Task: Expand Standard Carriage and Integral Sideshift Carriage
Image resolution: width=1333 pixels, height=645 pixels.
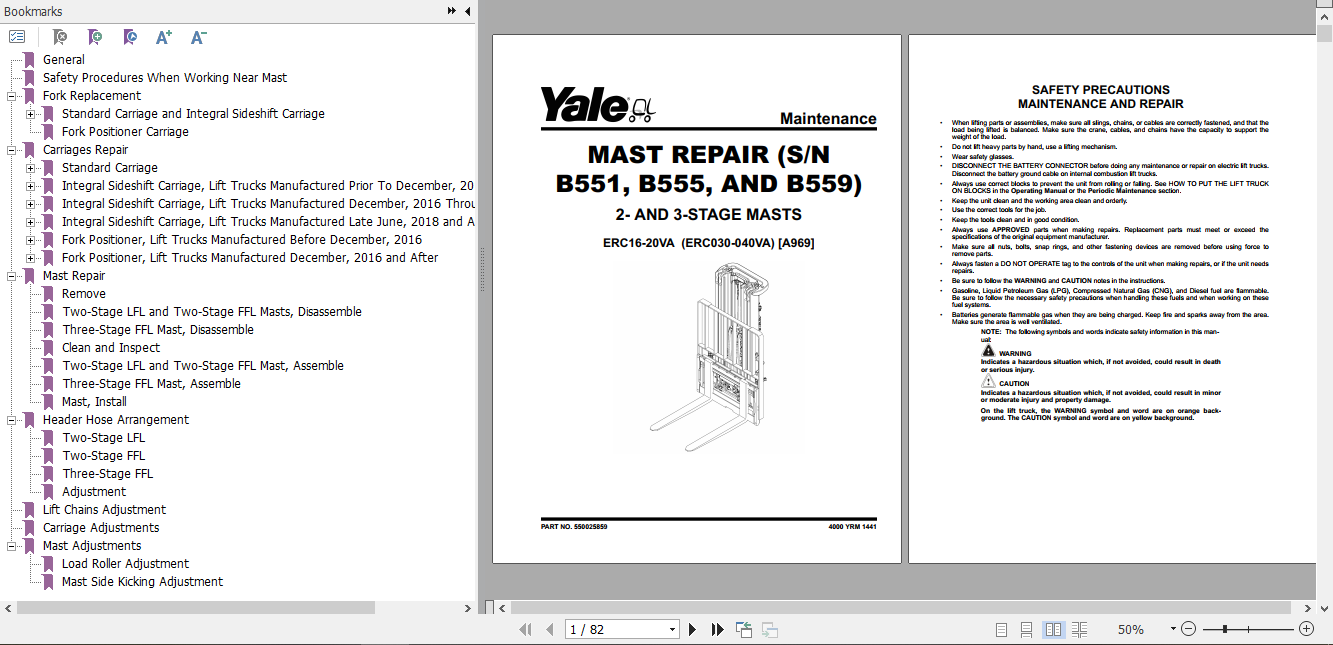Action: [x=31, y=114]
